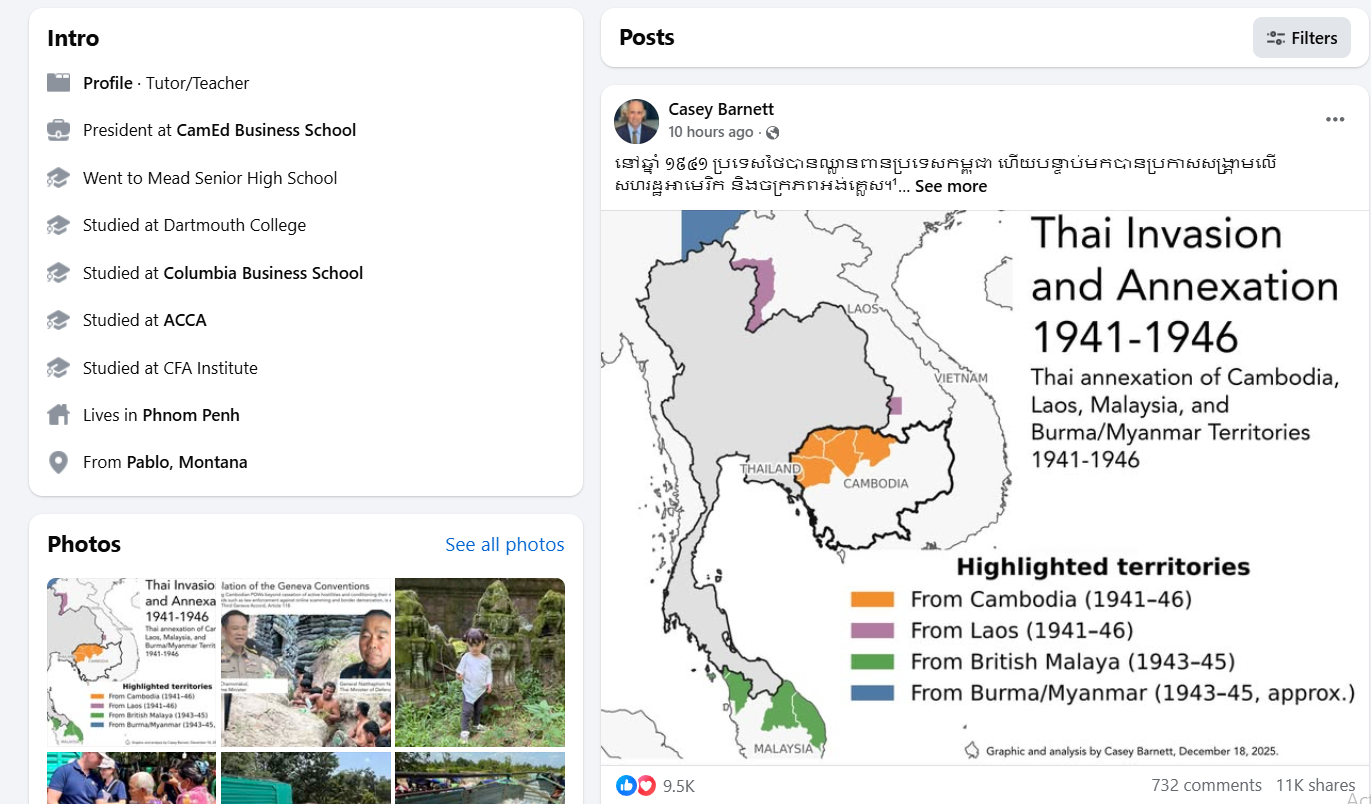Screen dimensions: 1371x804
Task: Click the graduation cap beside Dartmouth College
Action: point(59,225)
